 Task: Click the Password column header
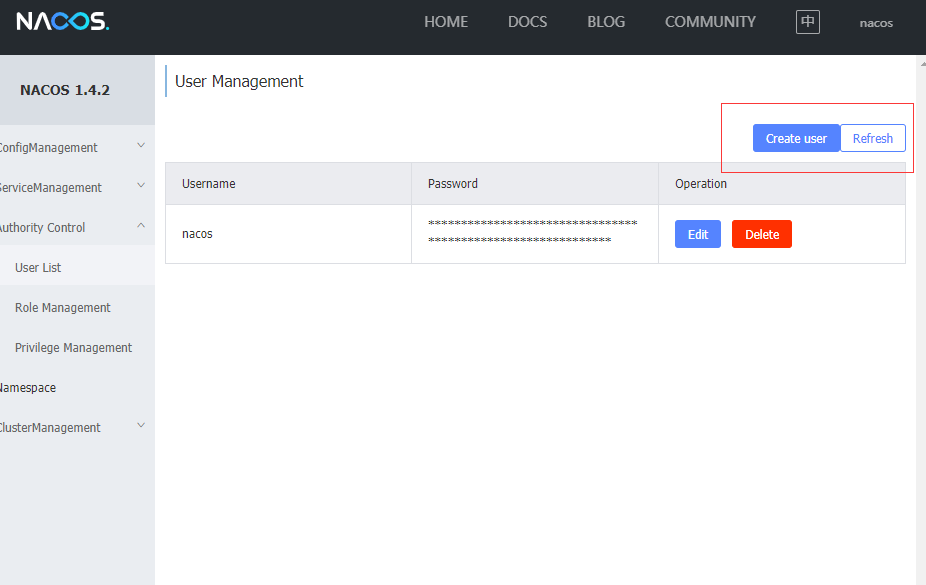pos(535,184)
